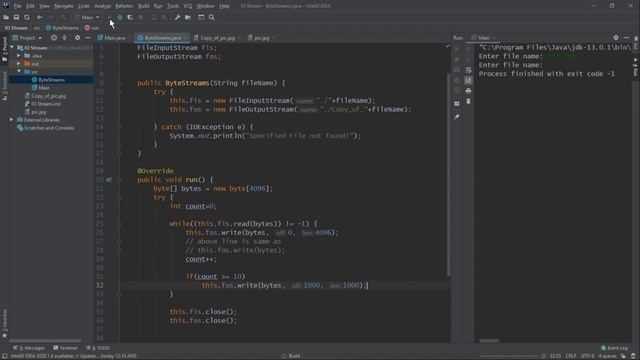Click Run console horizontal scrollbar
This screenshot has width=640, height=360.
489,340
